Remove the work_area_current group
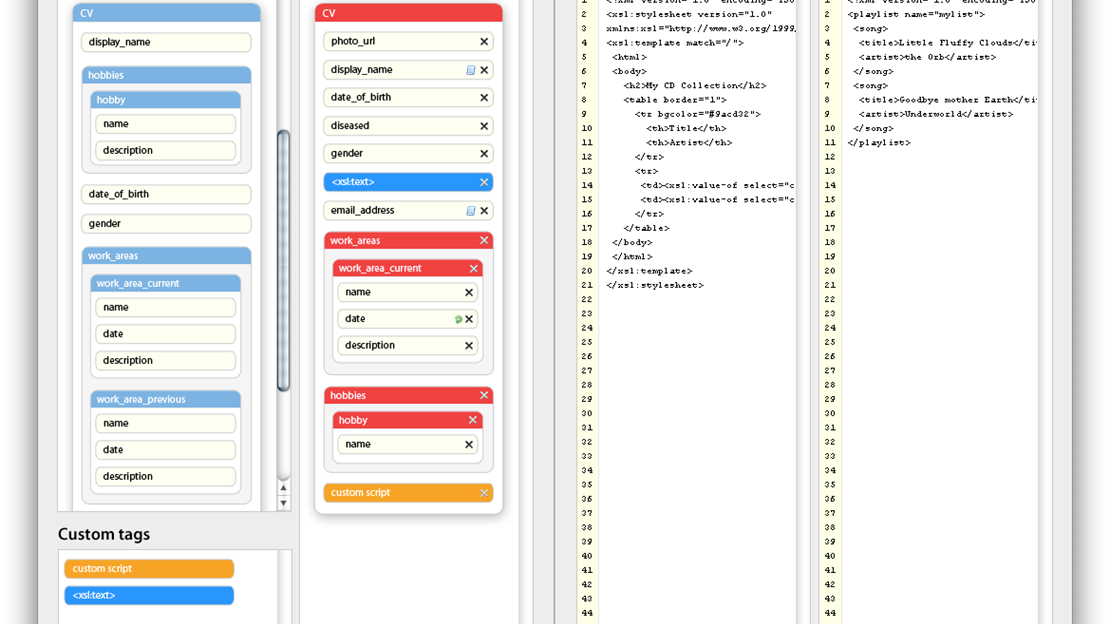1110x624 pixels. pos(473,268)
